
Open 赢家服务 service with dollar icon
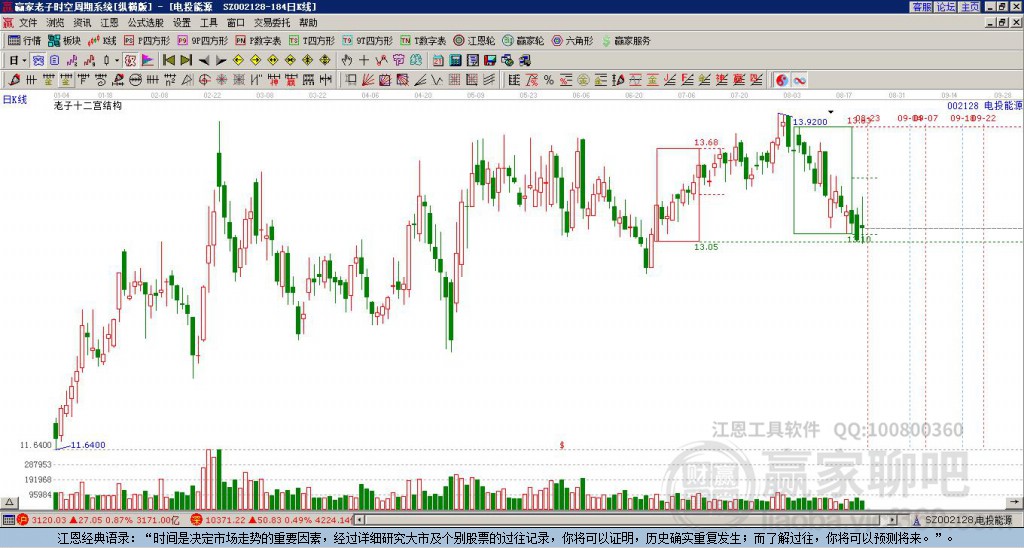[x=626, y=40]
